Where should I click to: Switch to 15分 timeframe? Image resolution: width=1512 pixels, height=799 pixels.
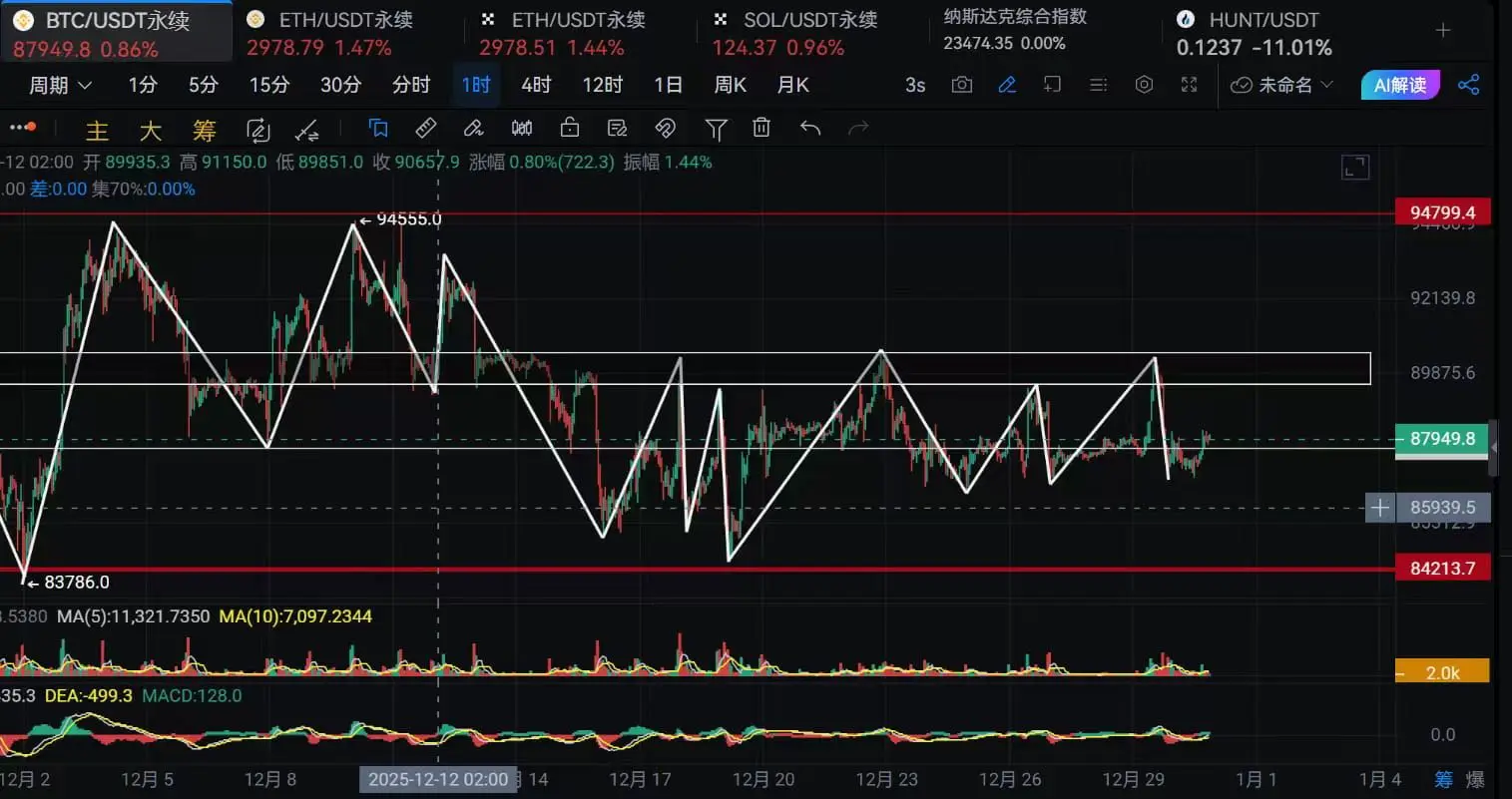269,85
